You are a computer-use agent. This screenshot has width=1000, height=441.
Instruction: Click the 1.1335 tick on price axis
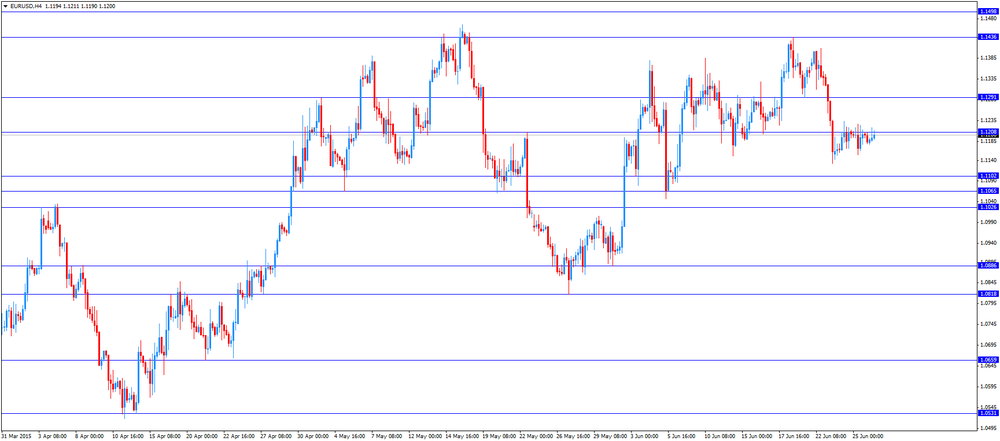[989, 78]
